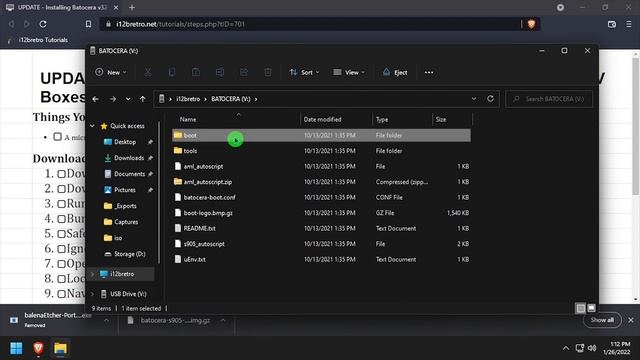640x360 pixels.
Task: Click the Delete trash icon in toolbar
Action: (268, 72)
